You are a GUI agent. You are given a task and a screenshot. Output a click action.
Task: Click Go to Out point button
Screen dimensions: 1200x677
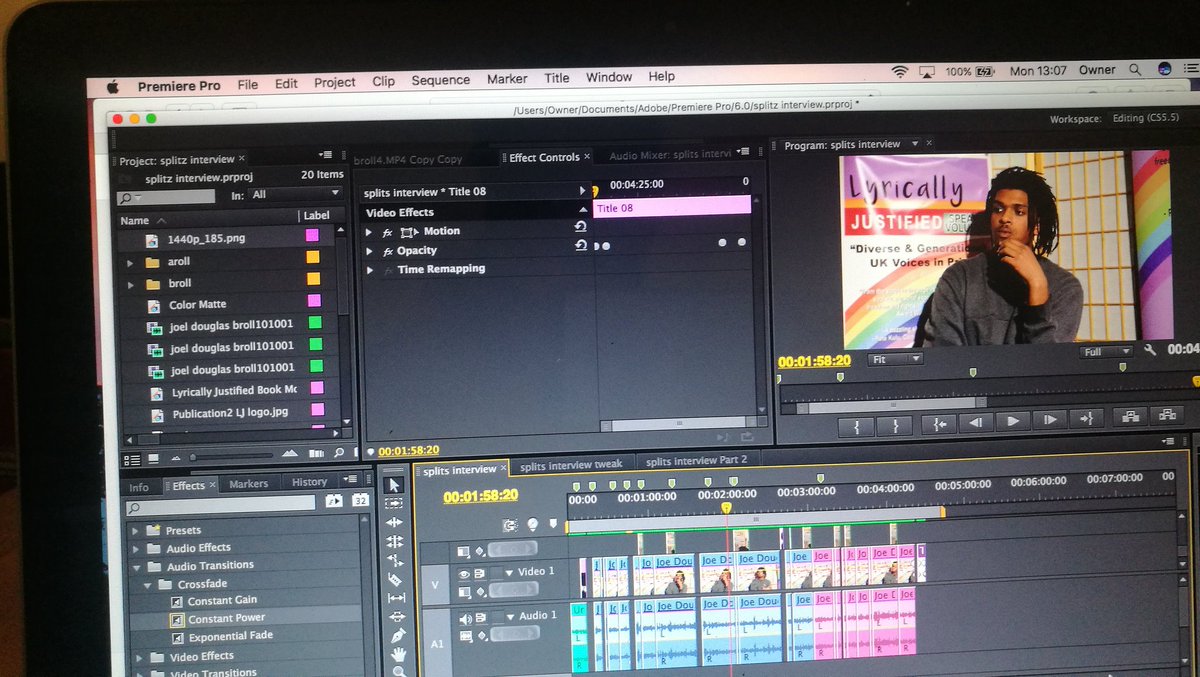coord(1087,419)
